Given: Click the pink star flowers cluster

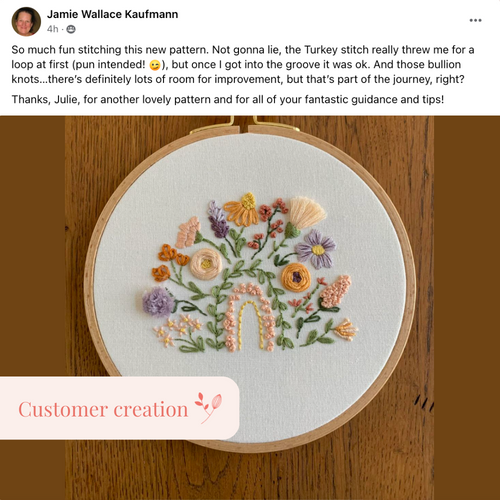Looking at the screenshot, I should [177, 329].
